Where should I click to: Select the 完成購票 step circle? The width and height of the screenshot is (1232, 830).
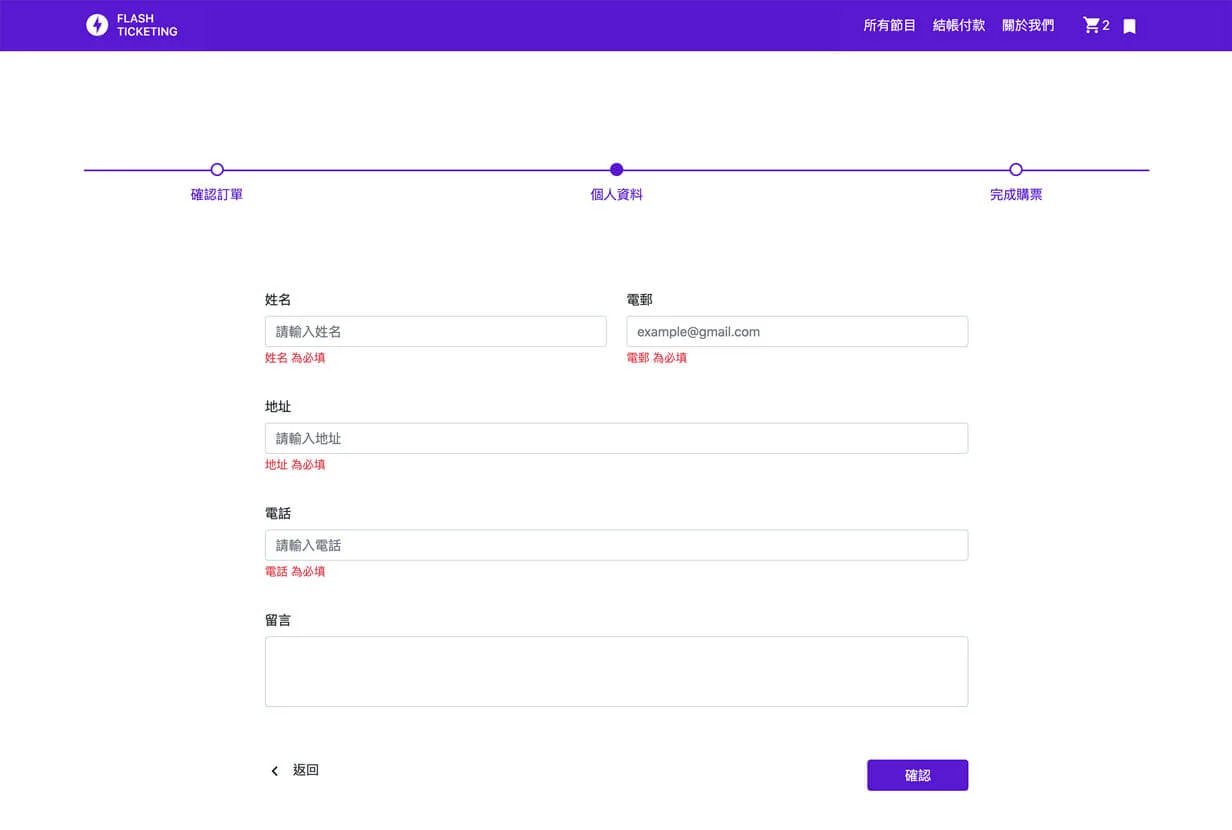[x=1016, y=169]
